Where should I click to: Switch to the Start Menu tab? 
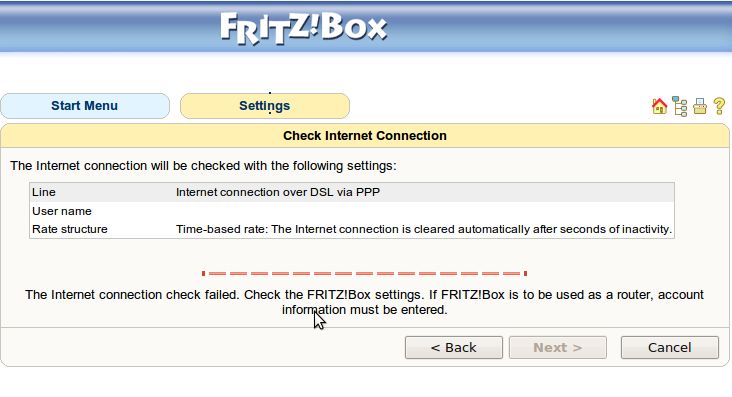pos(85,106)
